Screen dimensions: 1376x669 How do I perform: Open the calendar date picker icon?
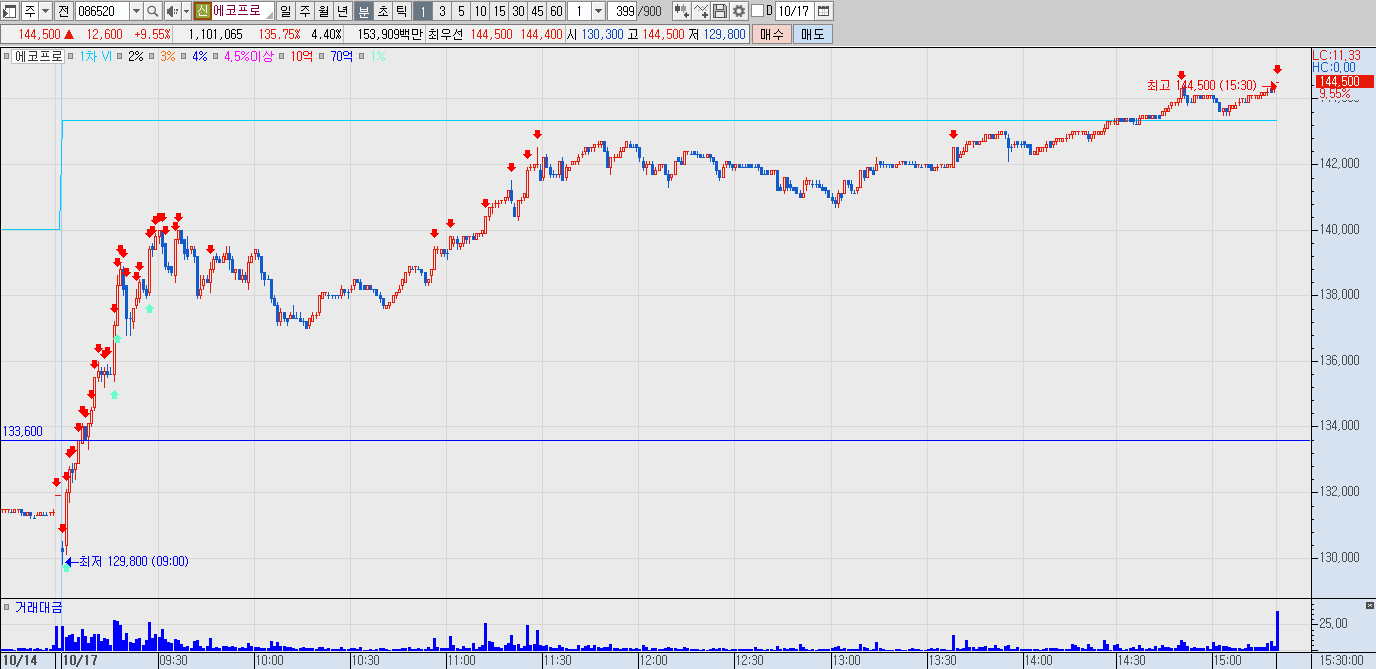823,11
